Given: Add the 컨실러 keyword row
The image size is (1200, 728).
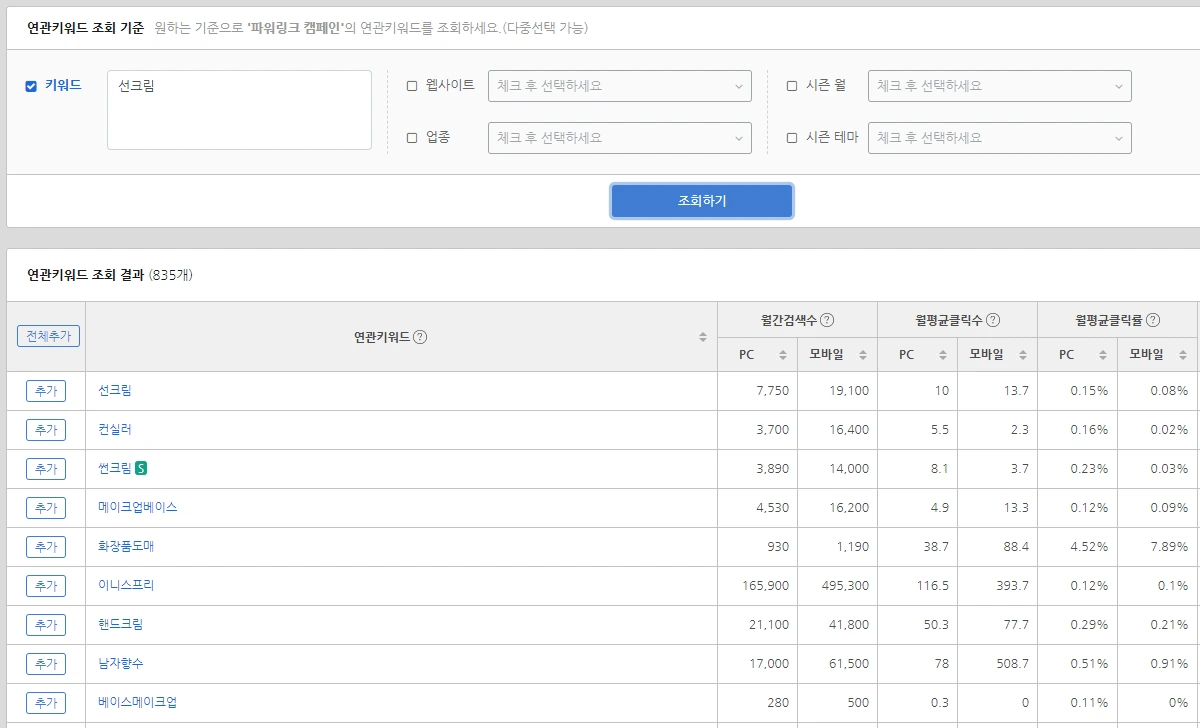Looking at the screenshot, I should point(46,430).
